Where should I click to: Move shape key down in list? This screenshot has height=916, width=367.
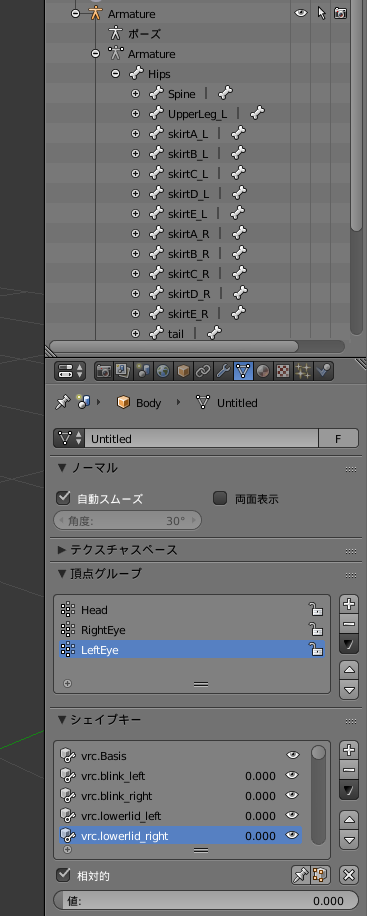tap(349, 839)
